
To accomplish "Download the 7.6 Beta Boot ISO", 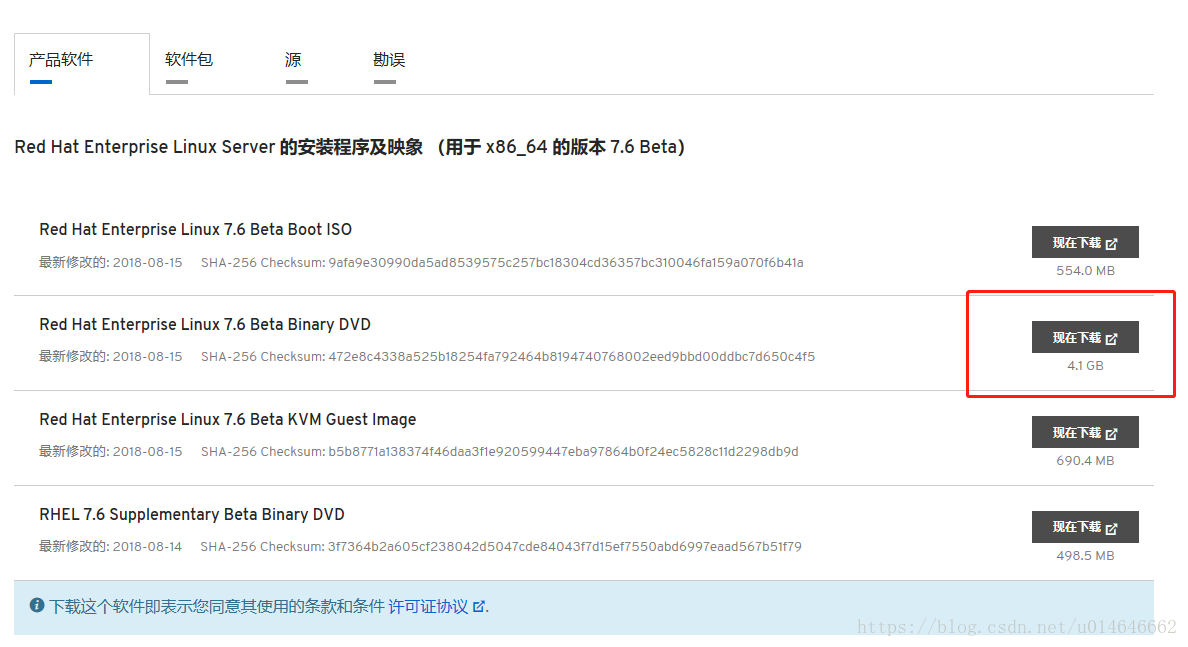I will tap(1085, 242).
